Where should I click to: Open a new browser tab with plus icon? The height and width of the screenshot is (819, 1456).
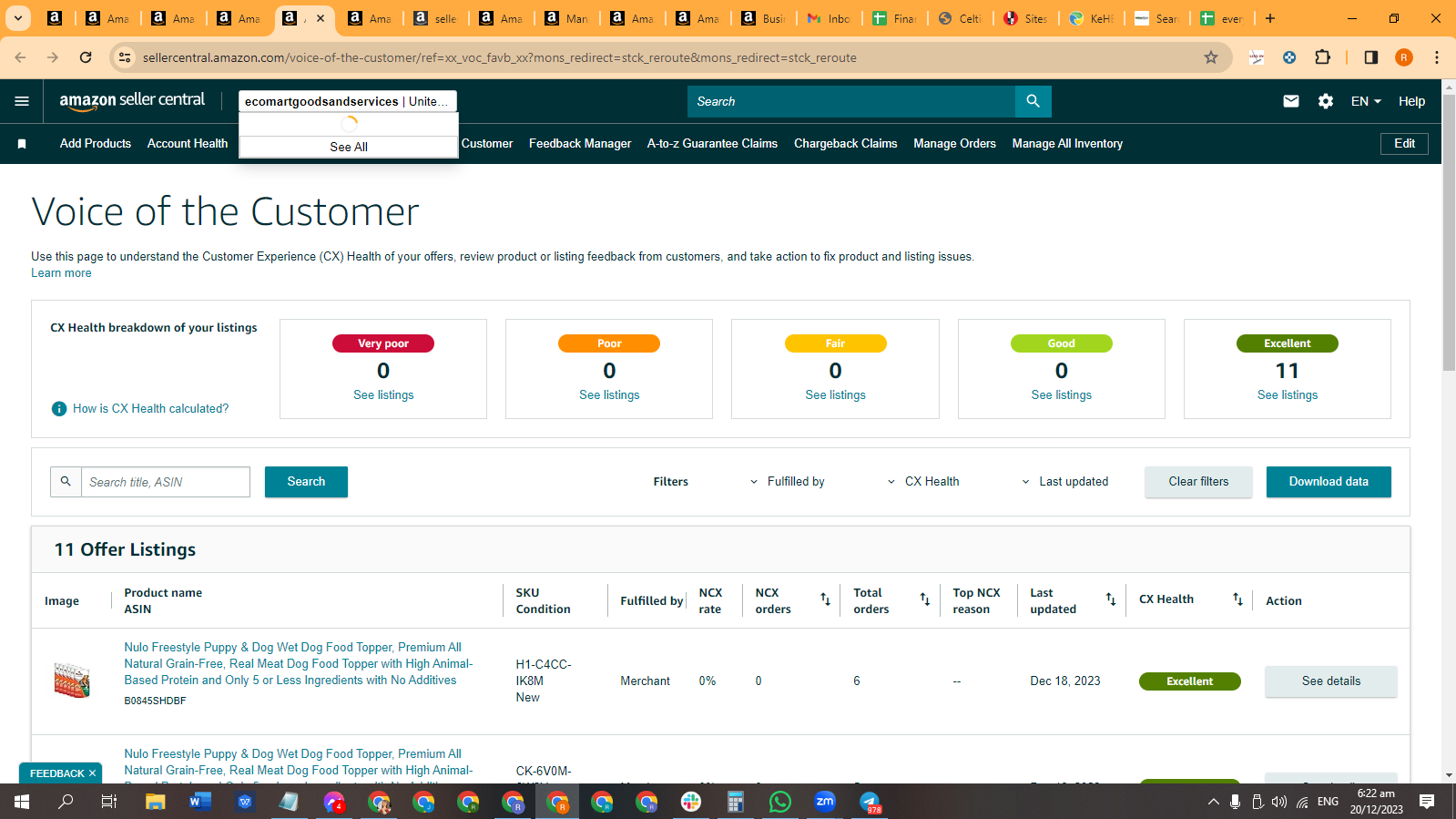tap(1270, 18)
